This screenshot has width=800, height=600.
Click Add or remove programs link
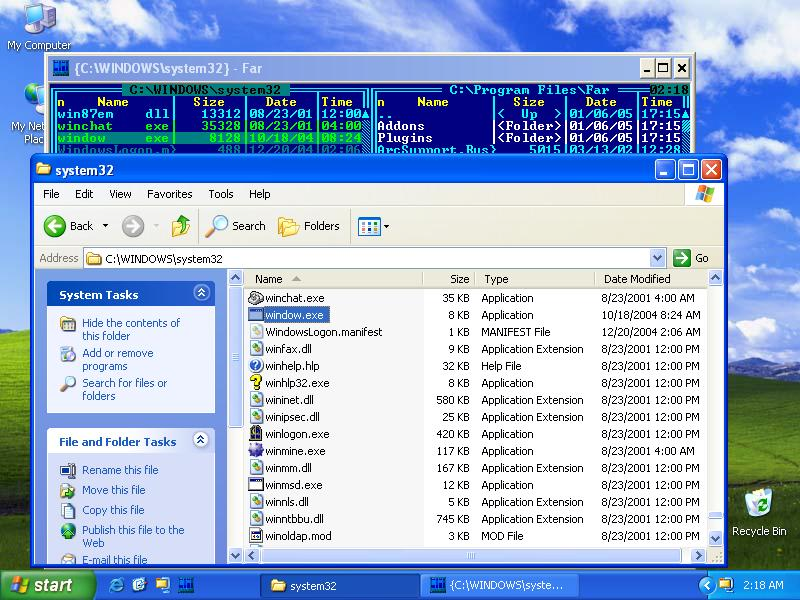click(118, 360)
